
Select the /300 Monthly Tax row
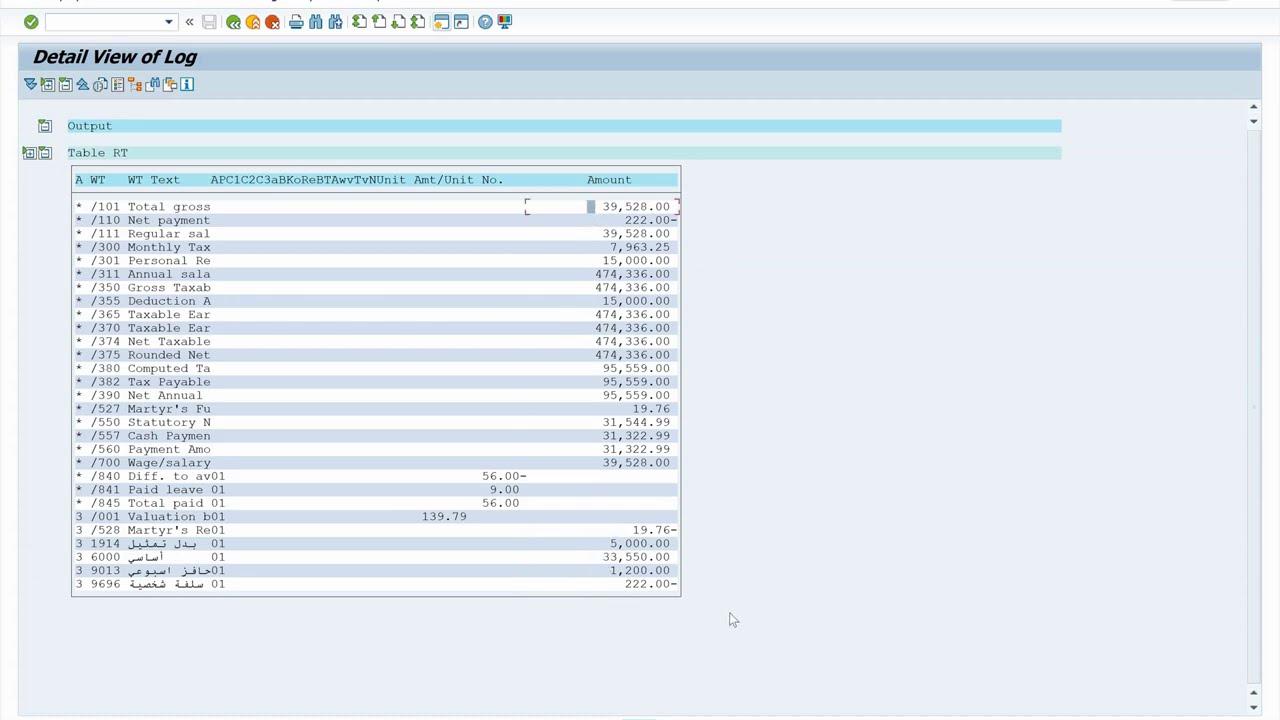pyautogui.click(x=376, y=247)
